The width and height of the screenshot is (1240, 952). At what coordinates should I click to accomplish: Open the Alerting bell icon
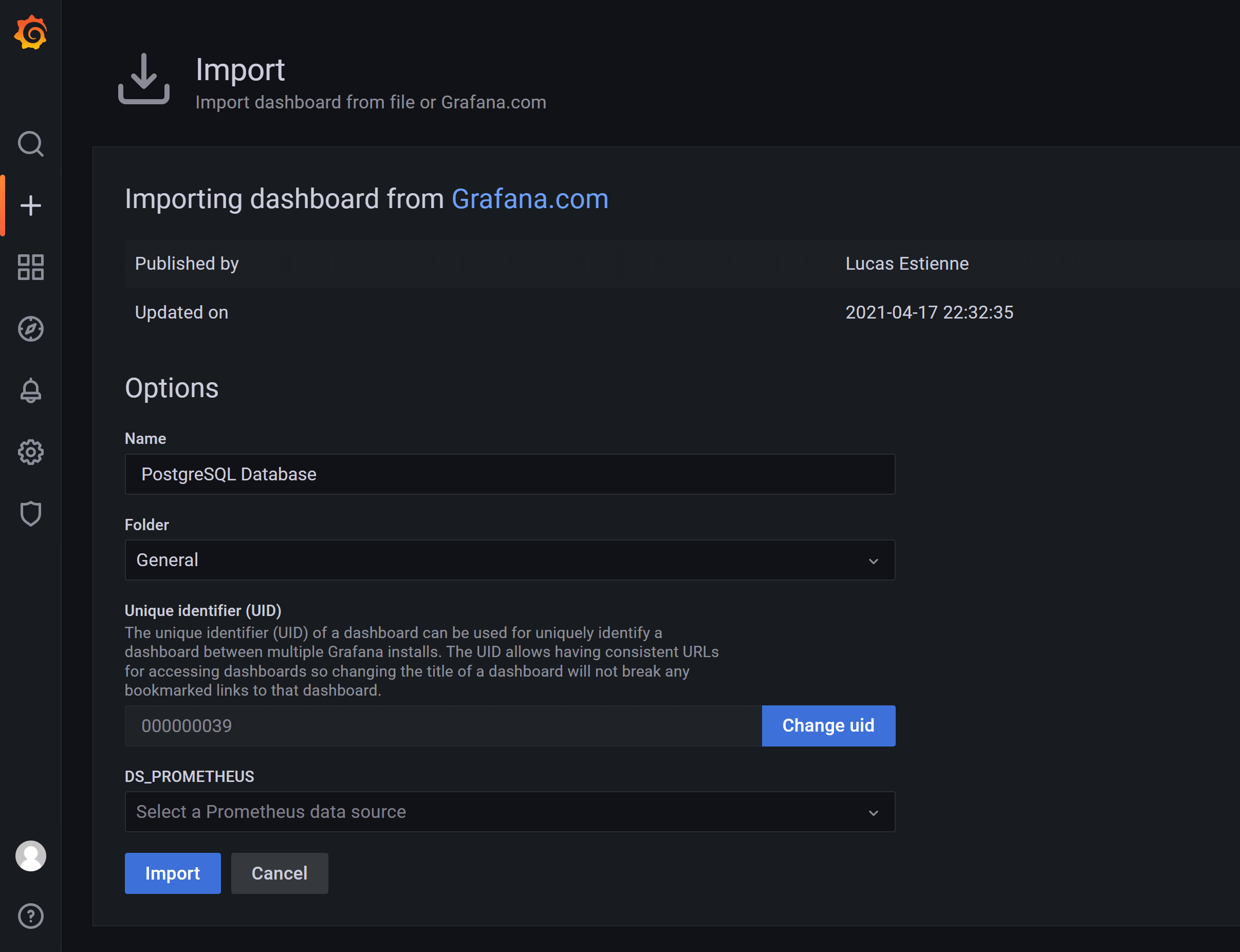click(31, 390)
